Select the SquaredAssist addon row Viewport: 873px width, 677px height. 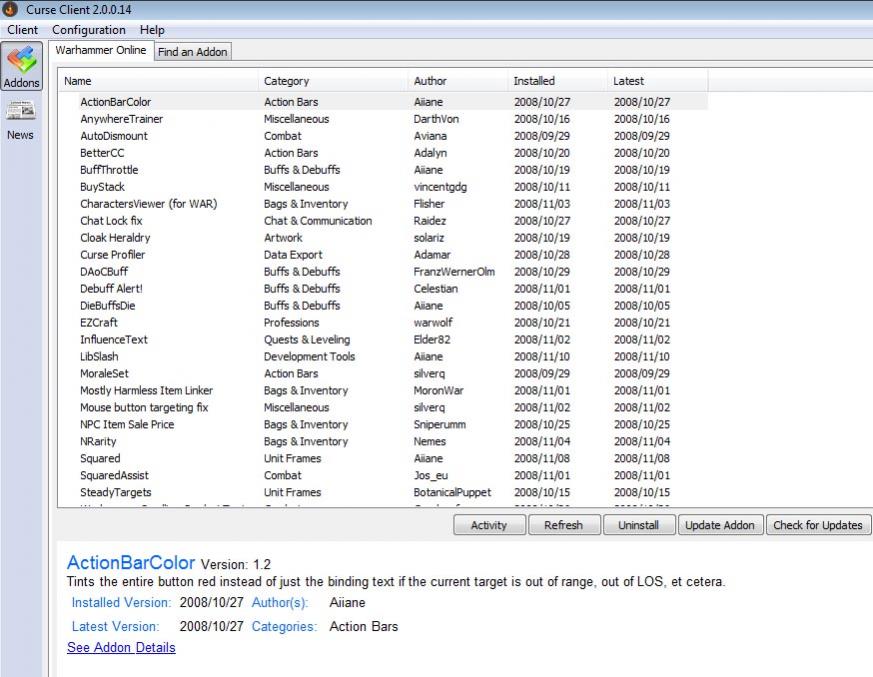(383, 475)
